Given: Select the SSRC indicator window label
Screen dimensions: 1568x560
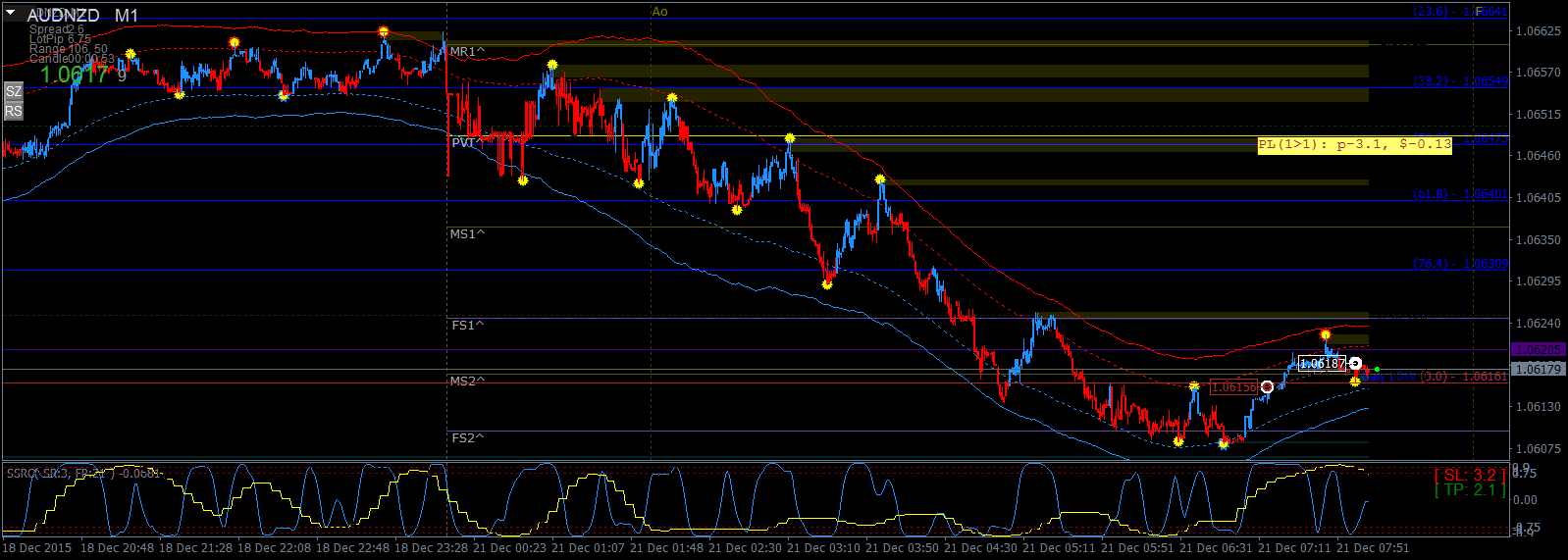Looking at the screenshot, I should point(84,474).
